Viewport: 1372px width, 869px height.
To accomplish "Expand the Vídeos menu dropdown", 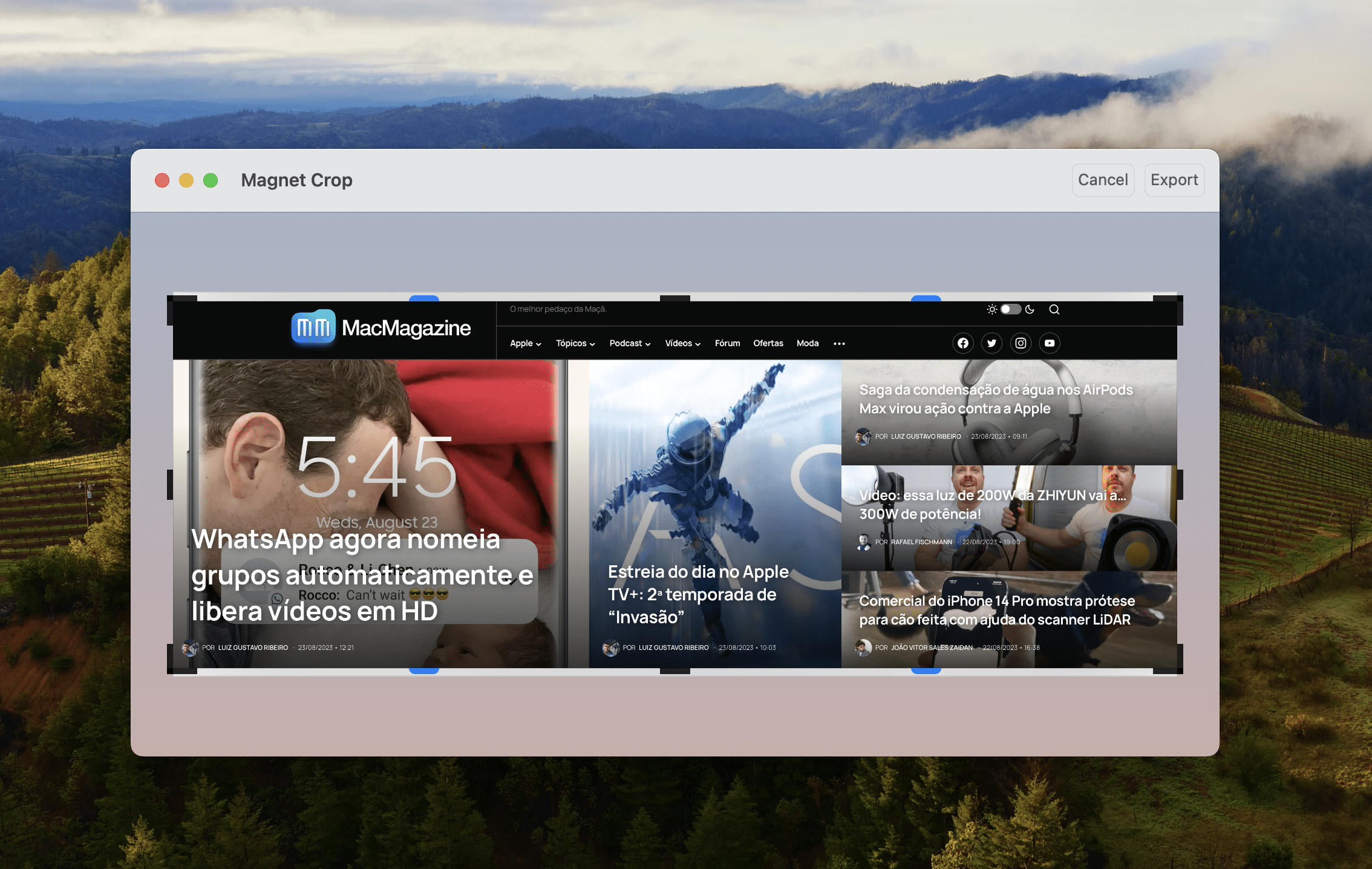I will 682,343.
